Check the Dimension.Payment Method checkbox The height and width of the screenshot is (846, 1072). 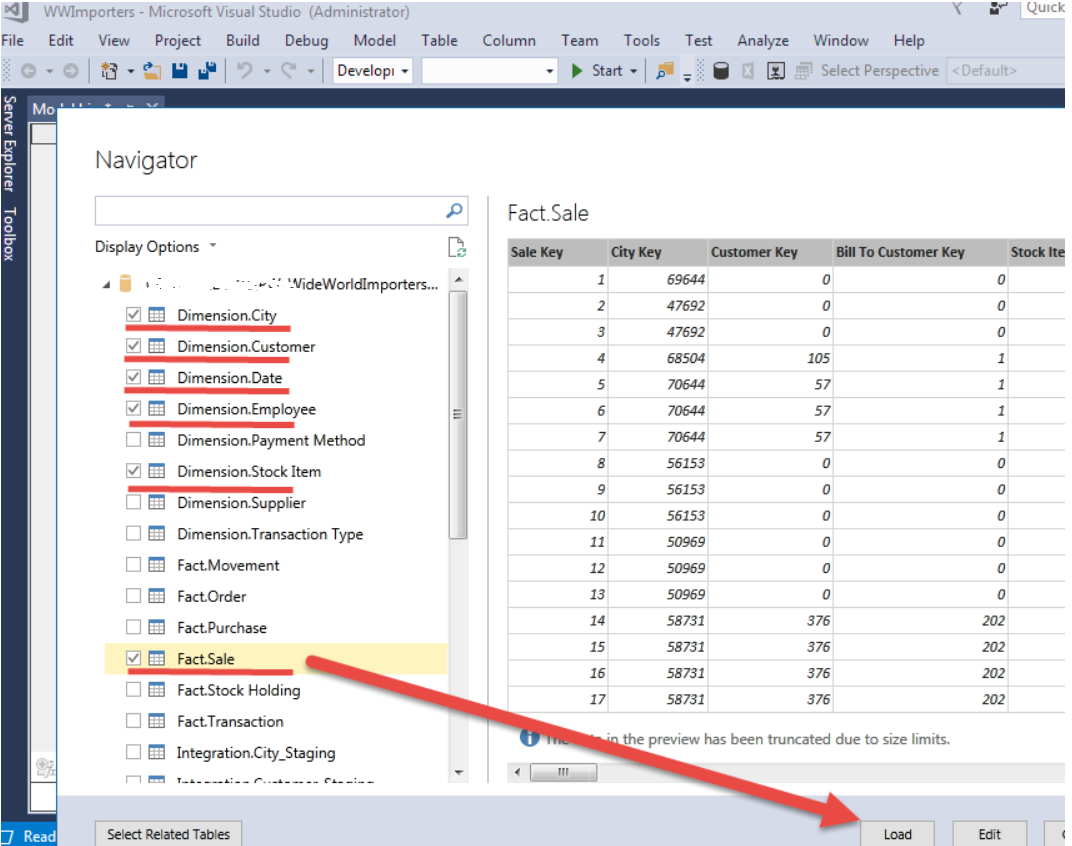click(134, 440)
